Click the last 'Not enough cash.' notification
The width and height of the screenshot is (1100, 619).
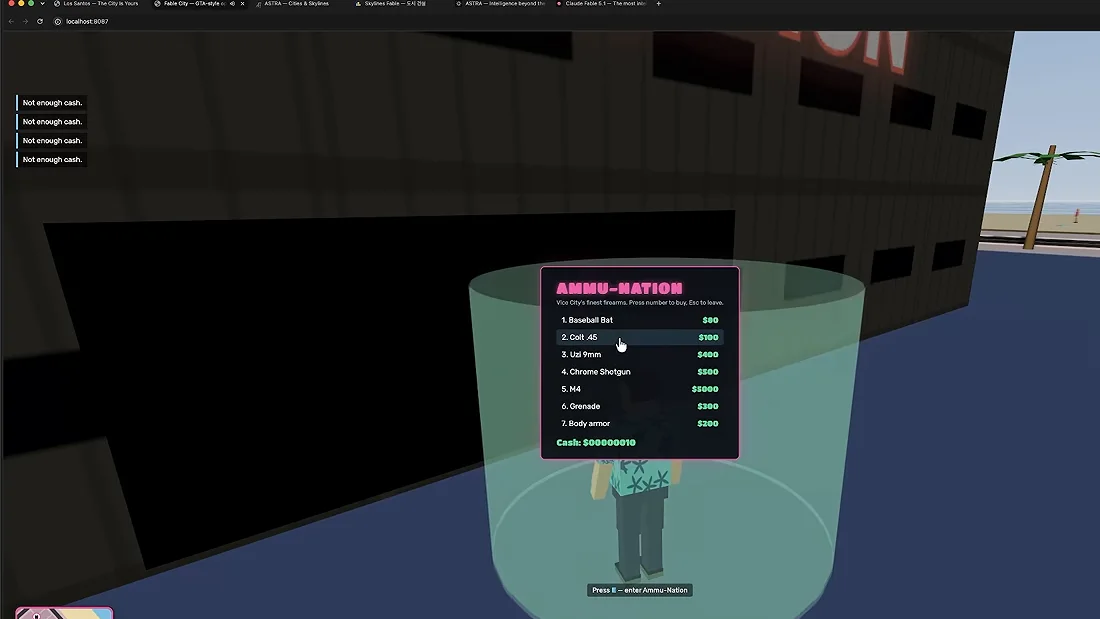52,159
